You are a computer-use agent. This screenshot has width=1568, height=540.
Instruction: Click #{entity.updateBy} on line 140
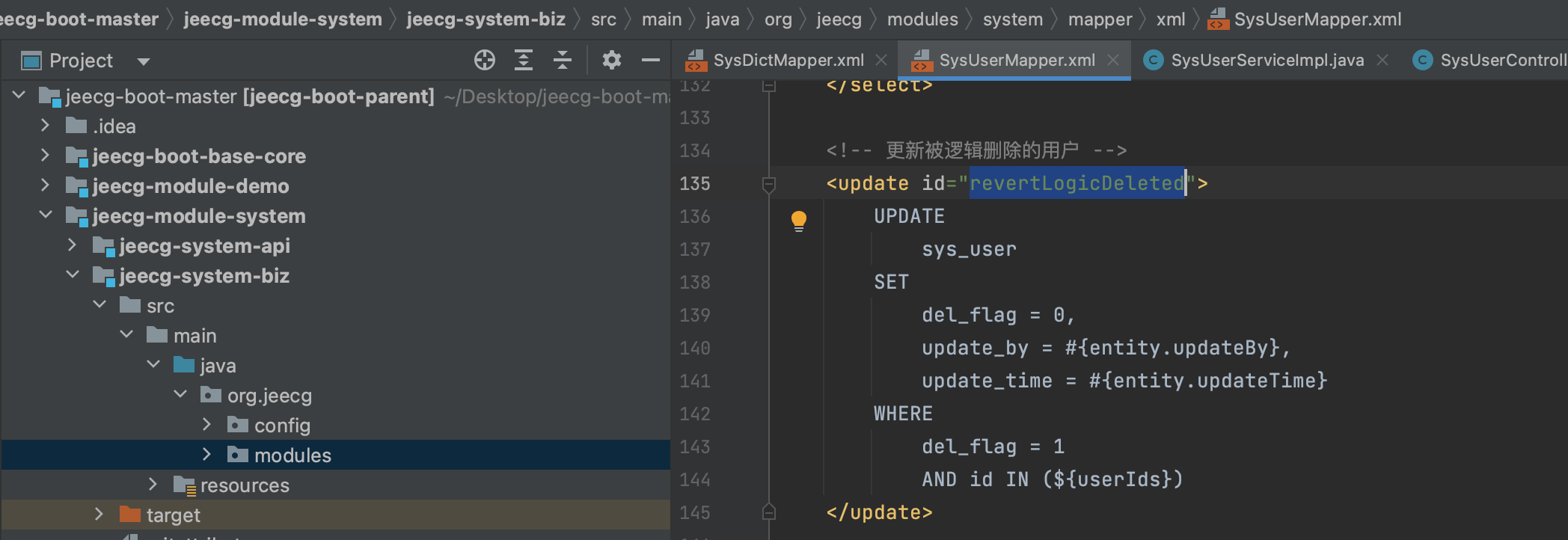coord(1172,348)
